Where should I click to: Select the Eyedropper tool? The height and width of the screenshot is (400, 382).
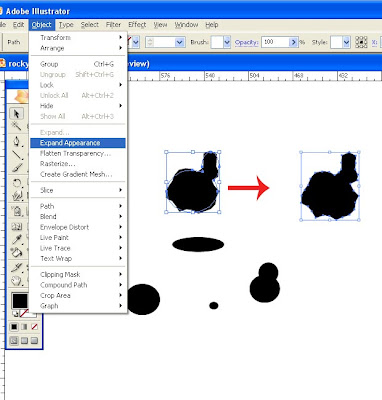pos(17,239)
